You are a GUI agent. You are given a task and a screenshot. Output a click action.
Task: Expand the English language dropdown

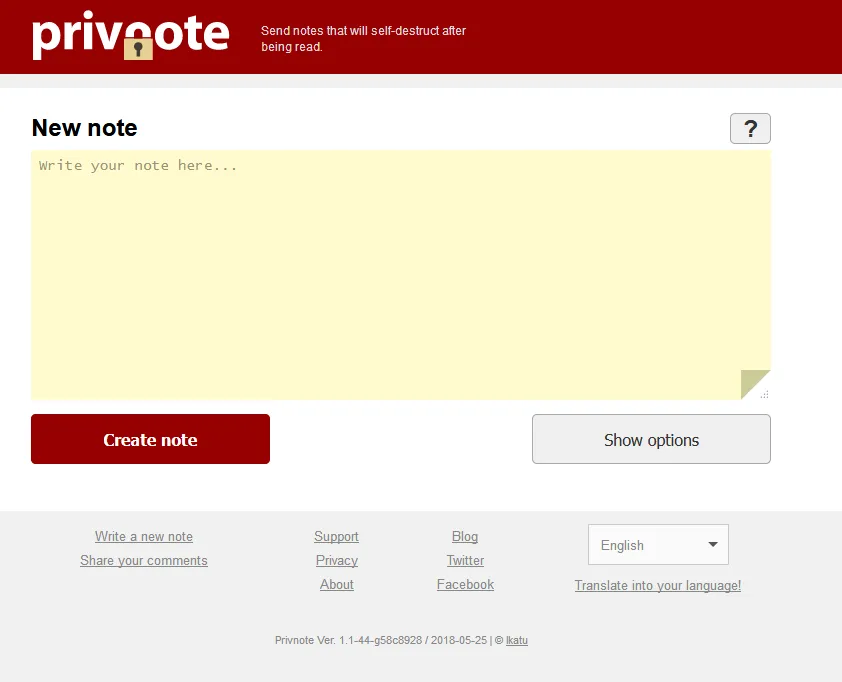658,545
